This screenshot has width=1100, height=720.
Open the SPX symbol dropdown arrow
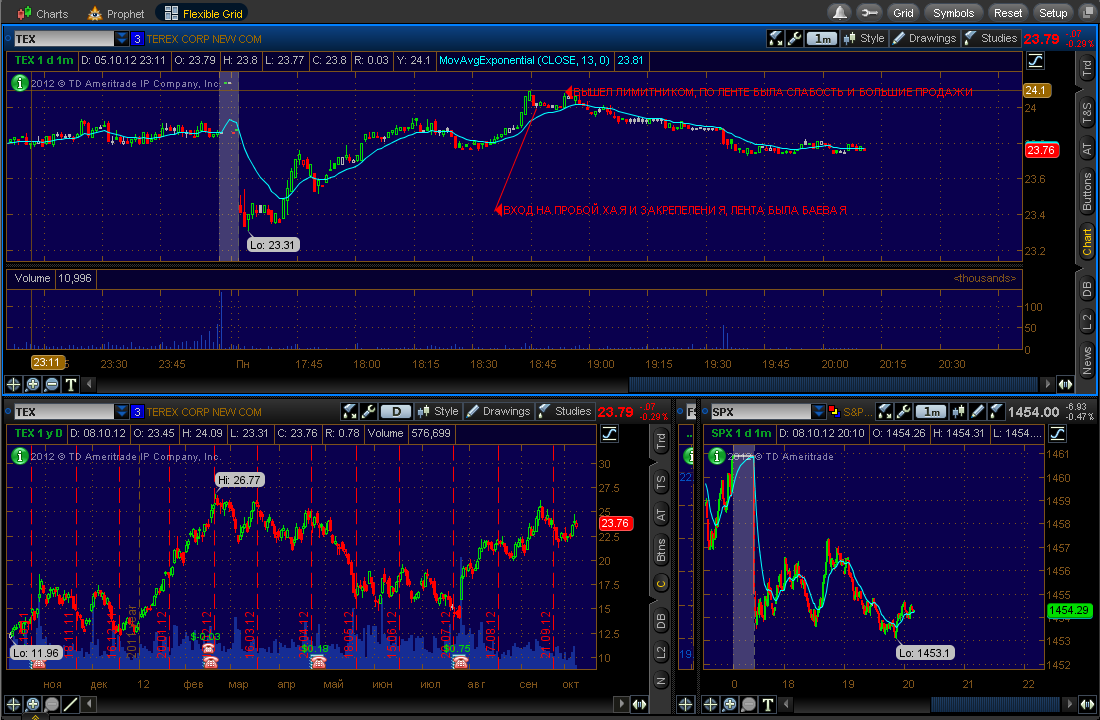click(818, 411)
